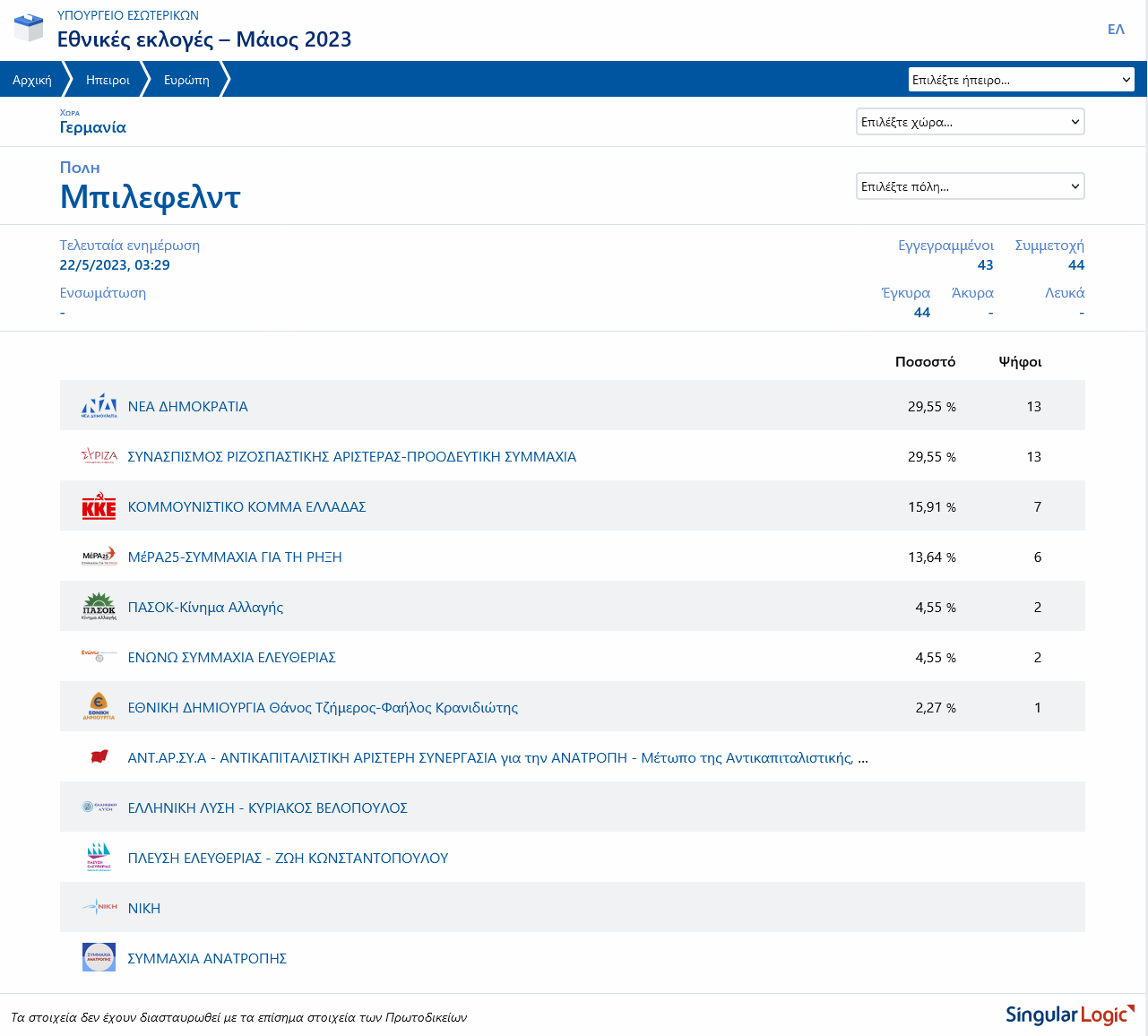Click the vote count 13 for ΣΥΡΙΖΑ row
The image size is (1148, 1036).
1034,457
